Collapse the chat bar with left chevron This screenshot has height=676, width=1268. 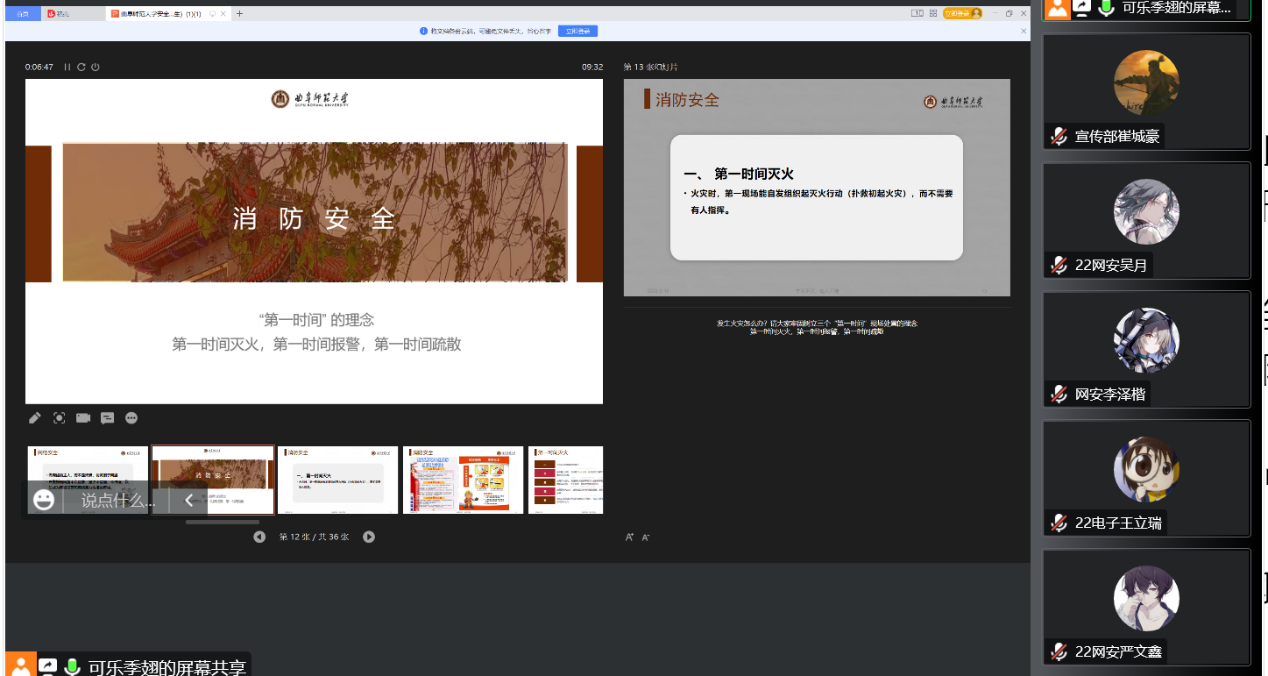pyautogui.click(x=189, y=500)
